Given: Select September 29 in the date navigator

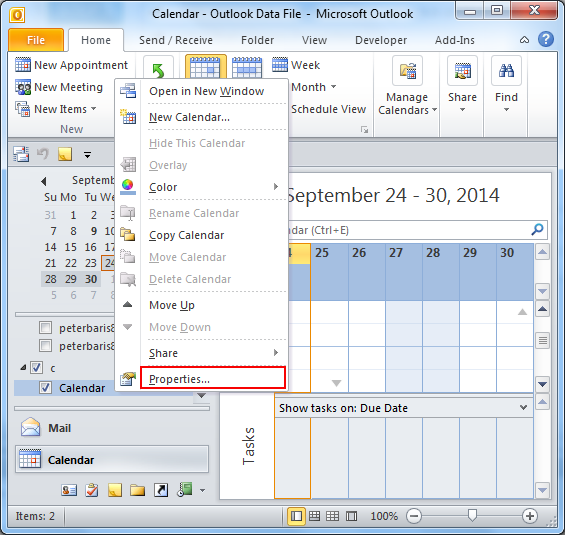Looking at the screenshot, I should click(71, 279).
